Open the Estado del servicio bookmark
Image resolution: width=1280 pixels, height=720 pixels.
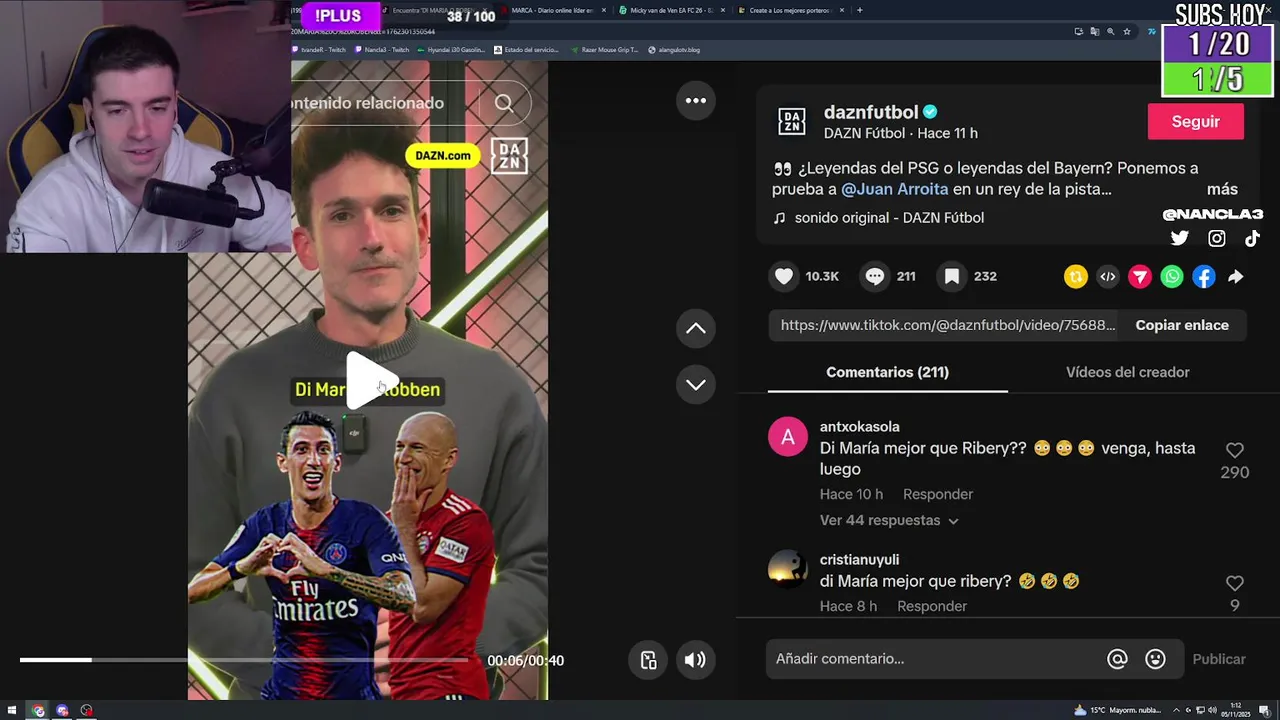click(x=525, y=49)
